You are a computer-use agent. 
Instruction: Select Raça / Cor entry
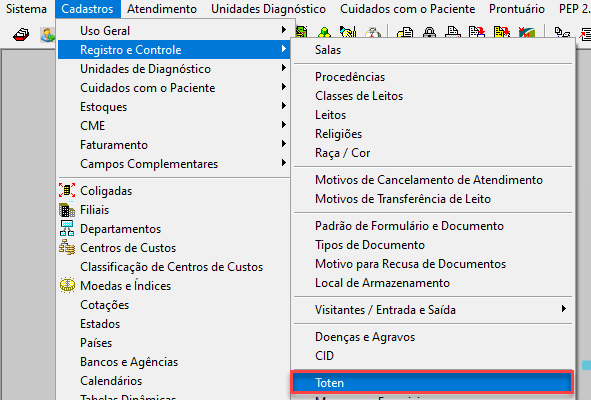pos(433,153)
